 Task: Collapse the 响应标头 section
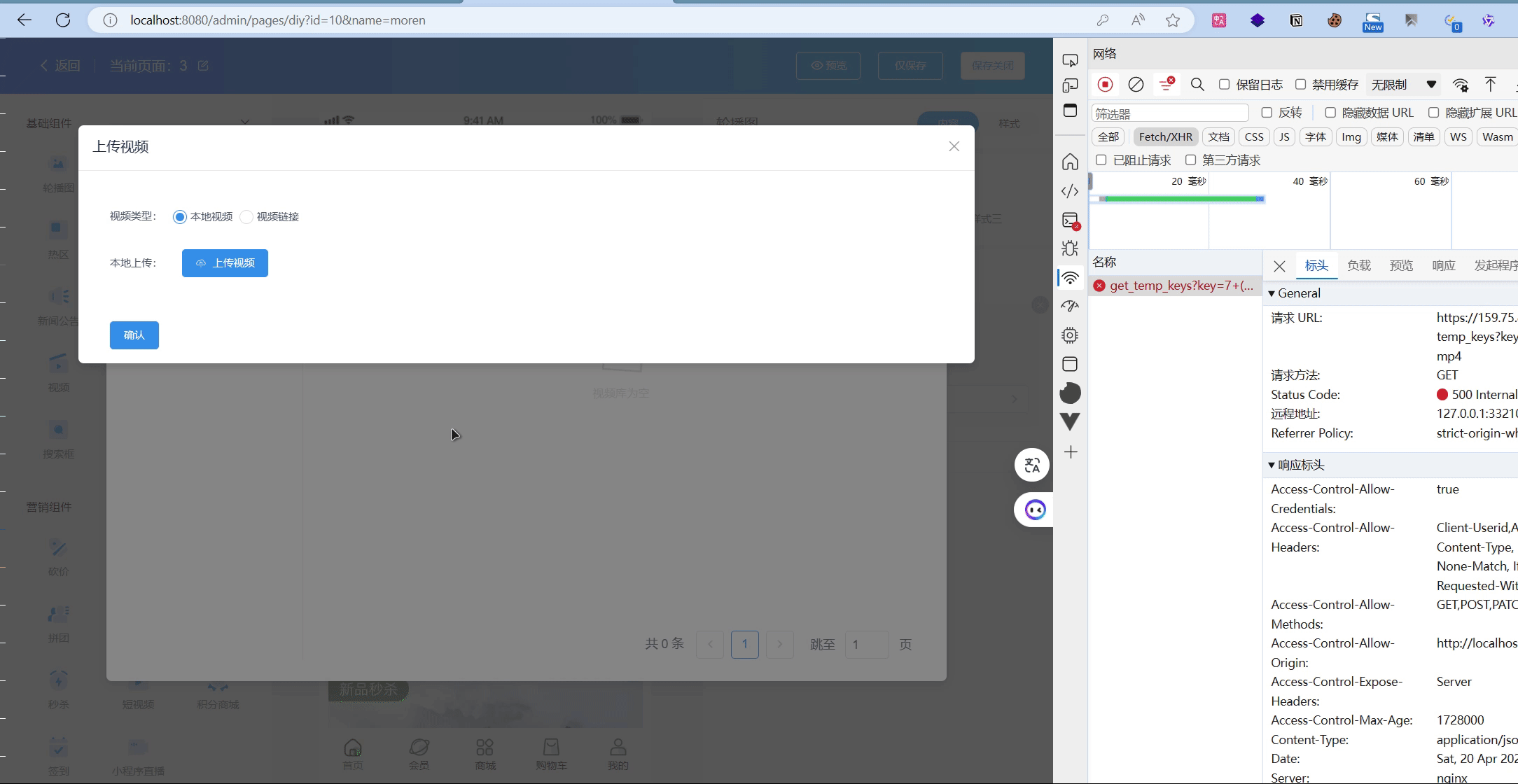[x=1272, y=464]
